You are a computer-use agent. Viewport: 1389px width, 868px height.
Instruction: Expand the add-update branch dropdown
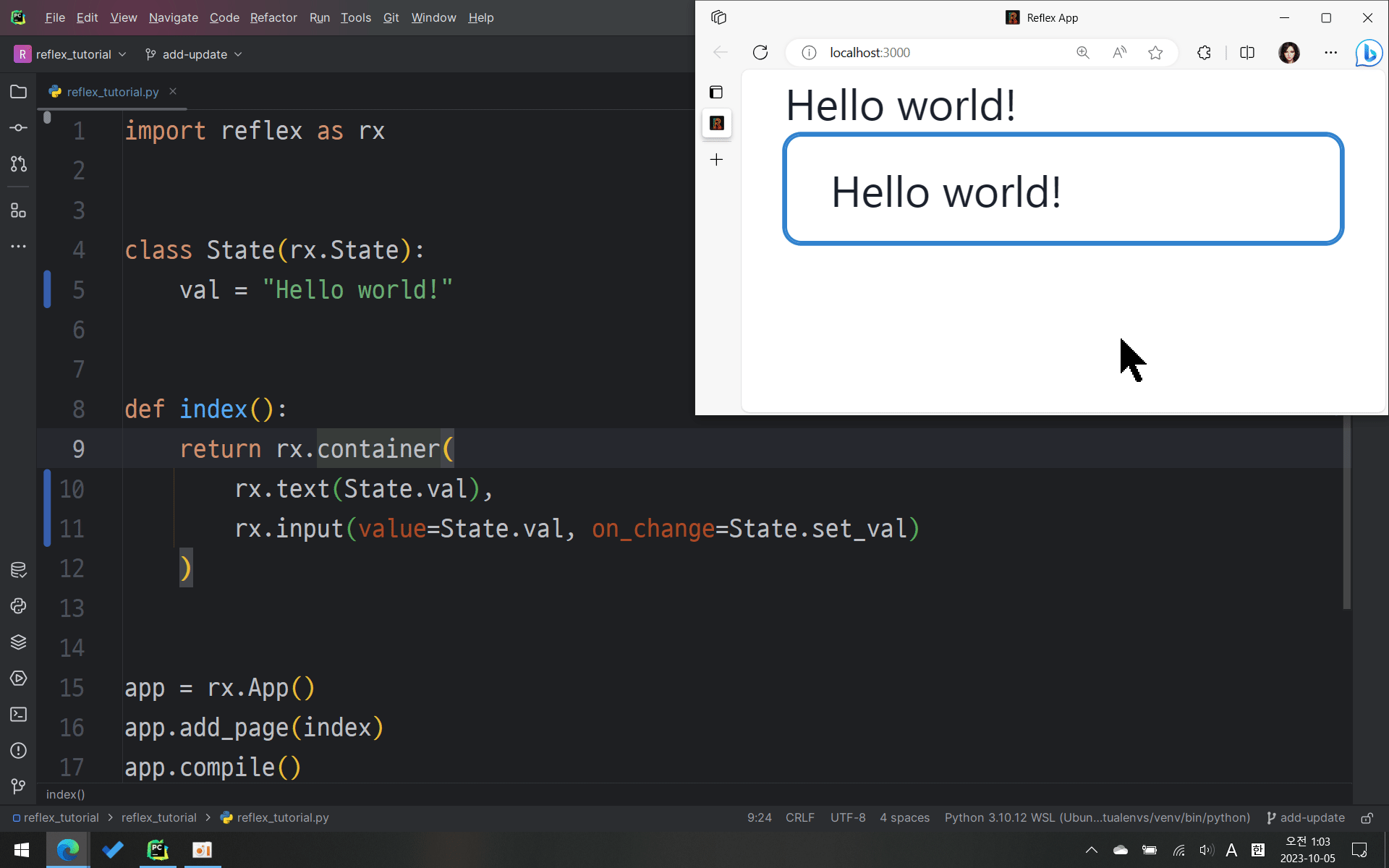[194, 54]
